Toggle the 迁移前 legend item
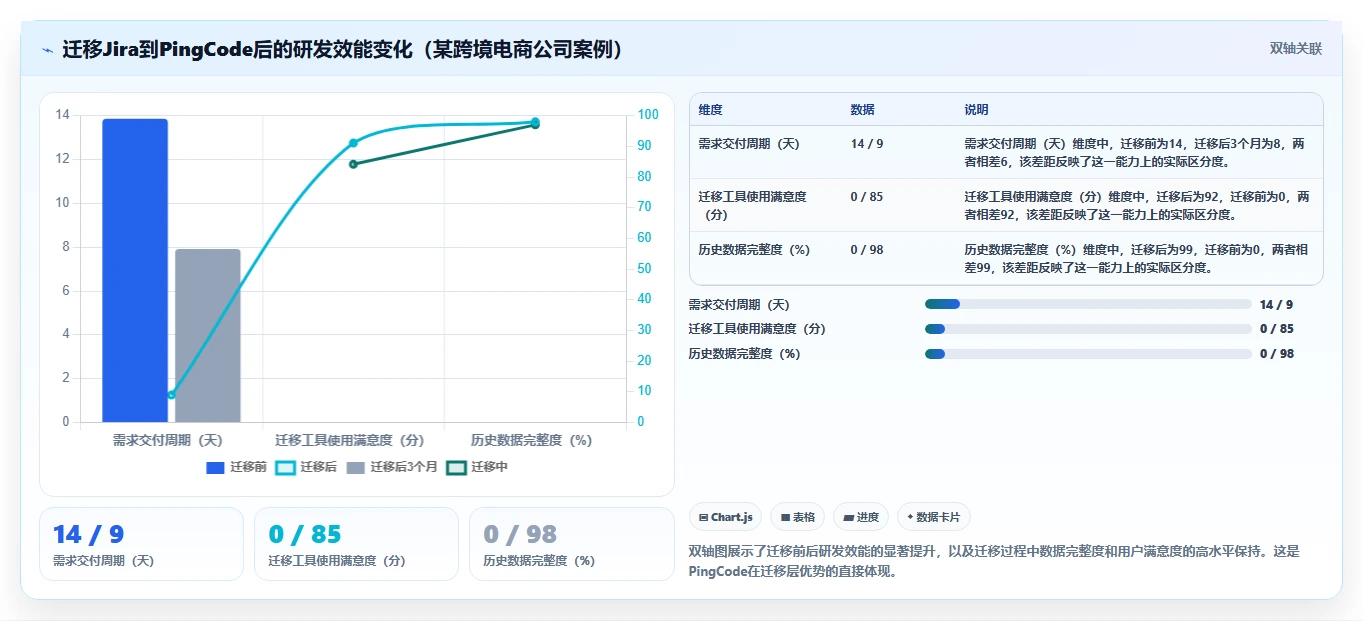This screenshot has height=621, width=1363. click(236, 467)
